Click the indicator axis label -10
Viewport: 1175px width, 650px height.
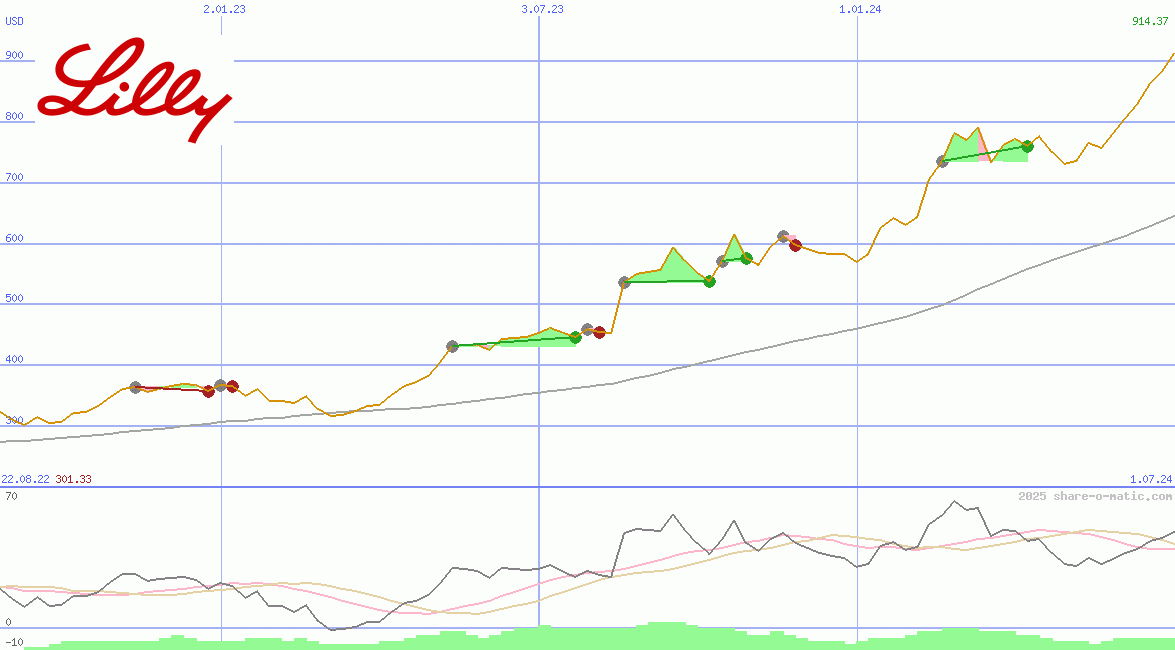tap(12, 643)
